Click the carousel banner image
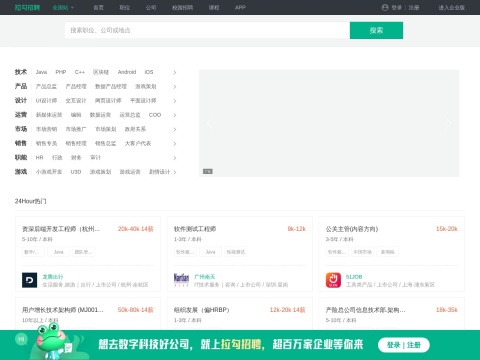 (x=329, y=123)
